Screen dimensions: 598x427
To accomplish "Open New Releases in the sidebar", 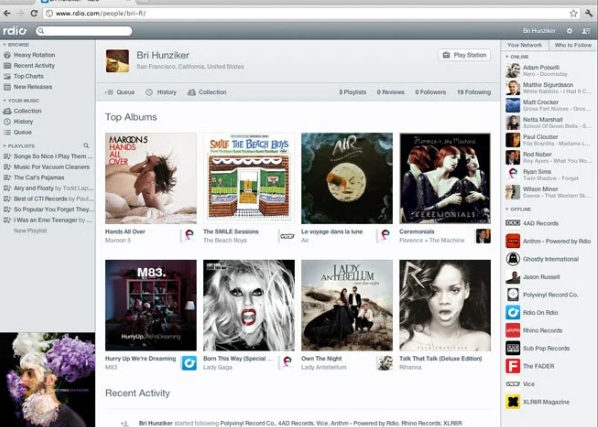I will click(28, 87).
